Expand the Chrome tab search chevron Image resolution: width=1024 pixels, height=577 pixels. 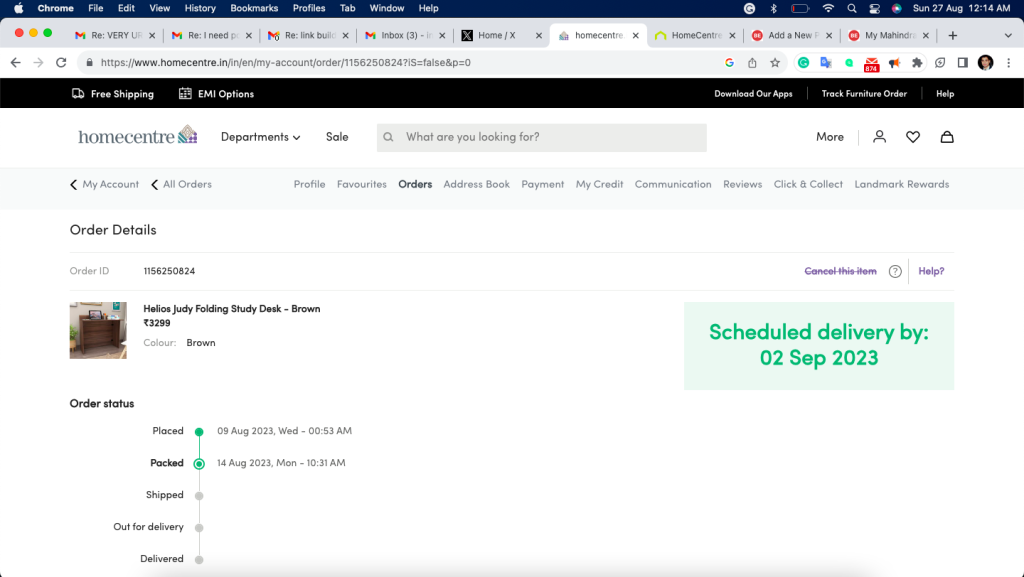(1008, 35)
